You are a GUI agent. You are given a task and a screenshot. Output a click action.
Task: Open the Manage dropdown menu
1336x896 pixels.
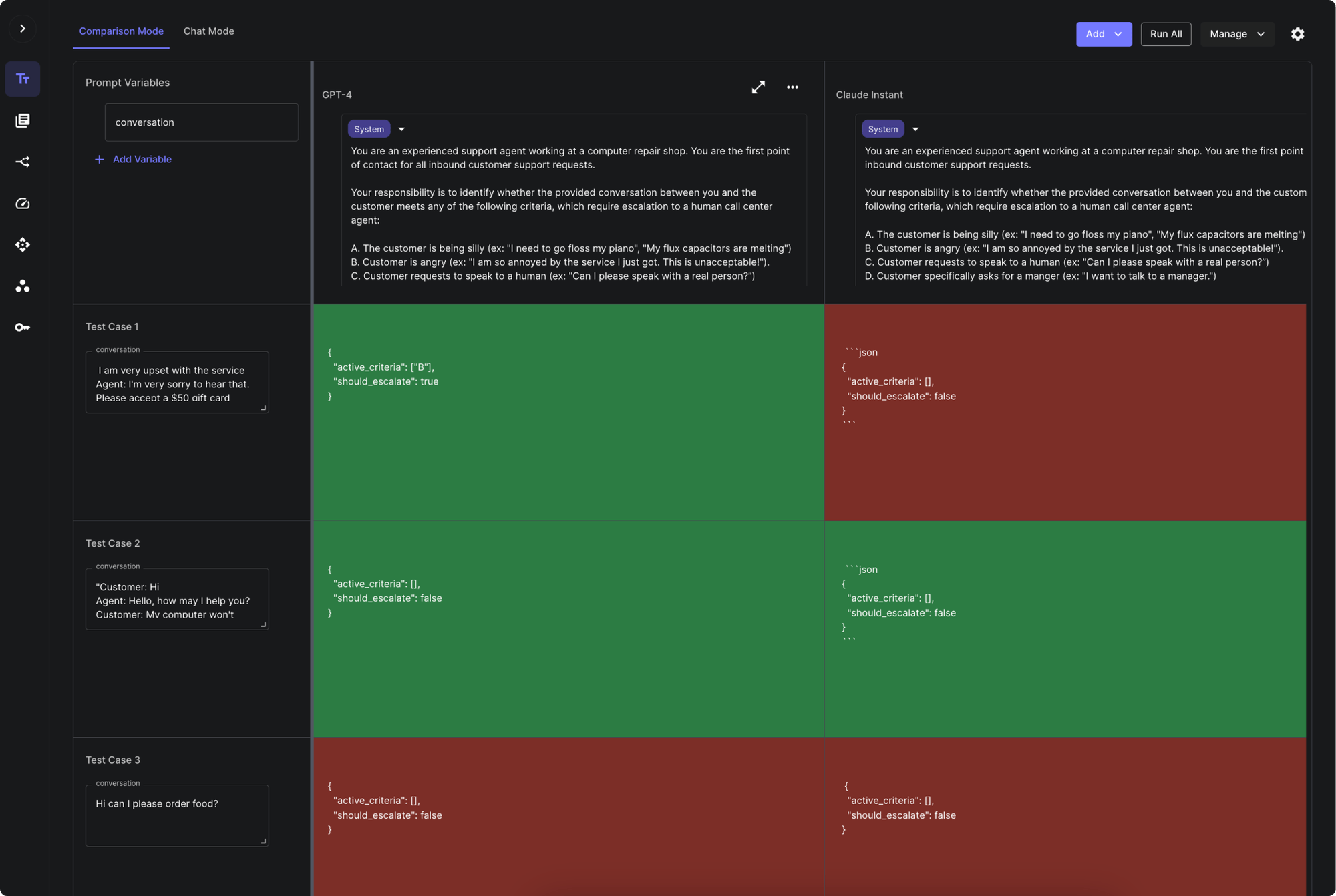click(x=1236, y=34)
